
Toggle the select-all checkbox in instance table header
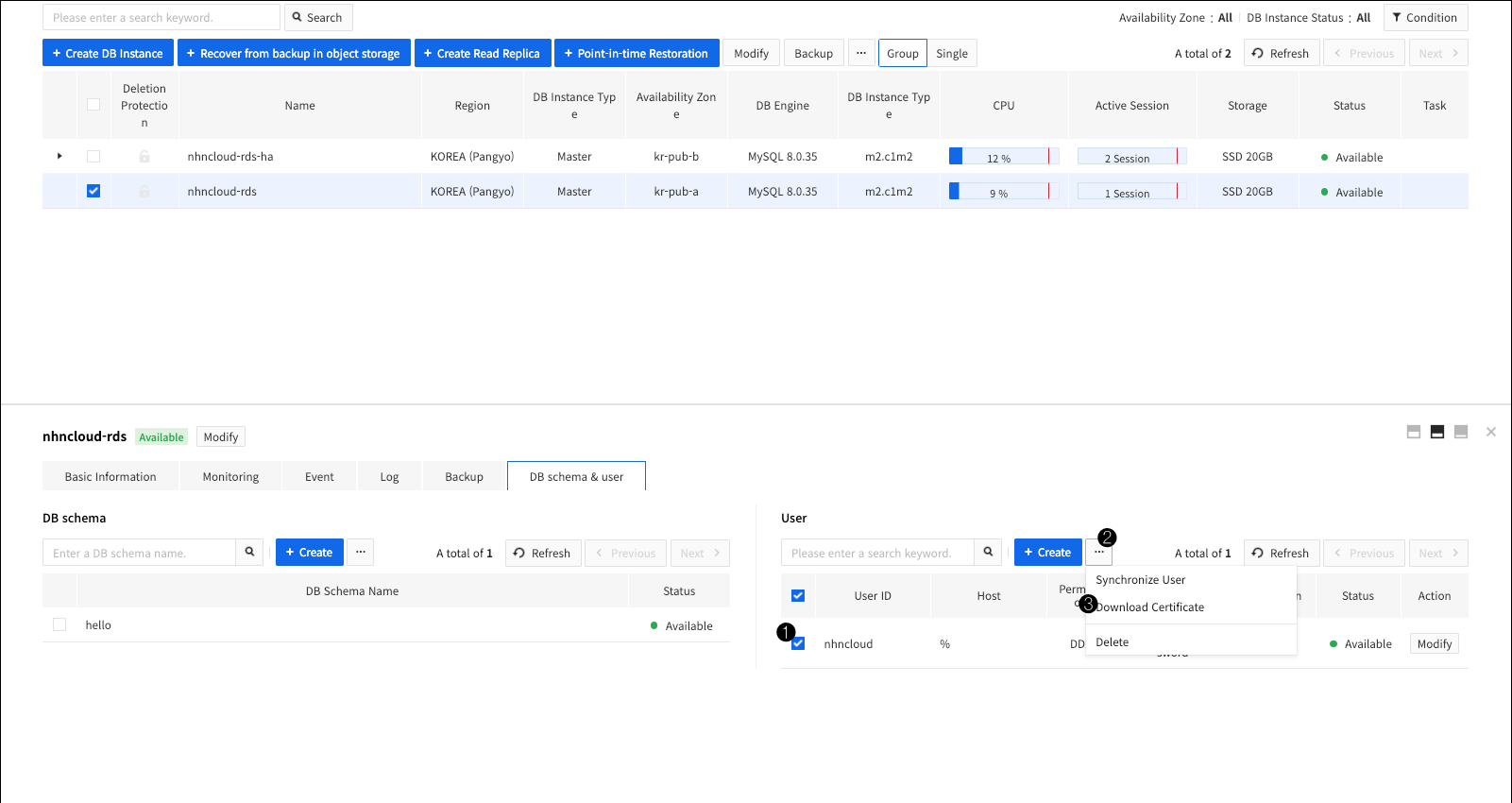point(93,105)
